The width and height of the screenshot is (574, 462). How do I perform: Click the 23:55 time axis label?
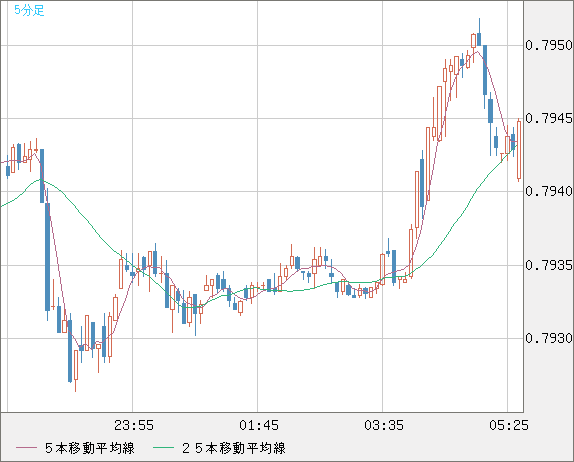(134, 425)
